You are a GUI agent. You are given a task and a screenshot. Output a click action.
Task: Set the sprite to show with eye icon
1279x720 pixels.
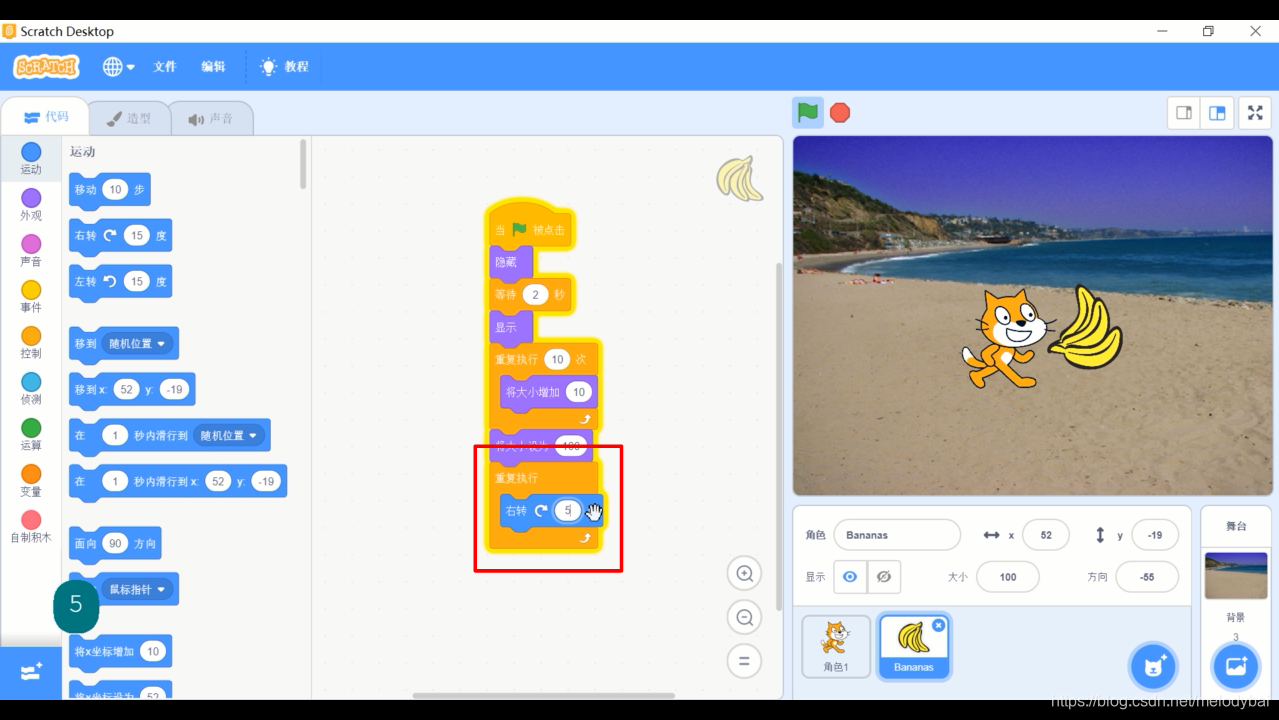pos(850,577)
